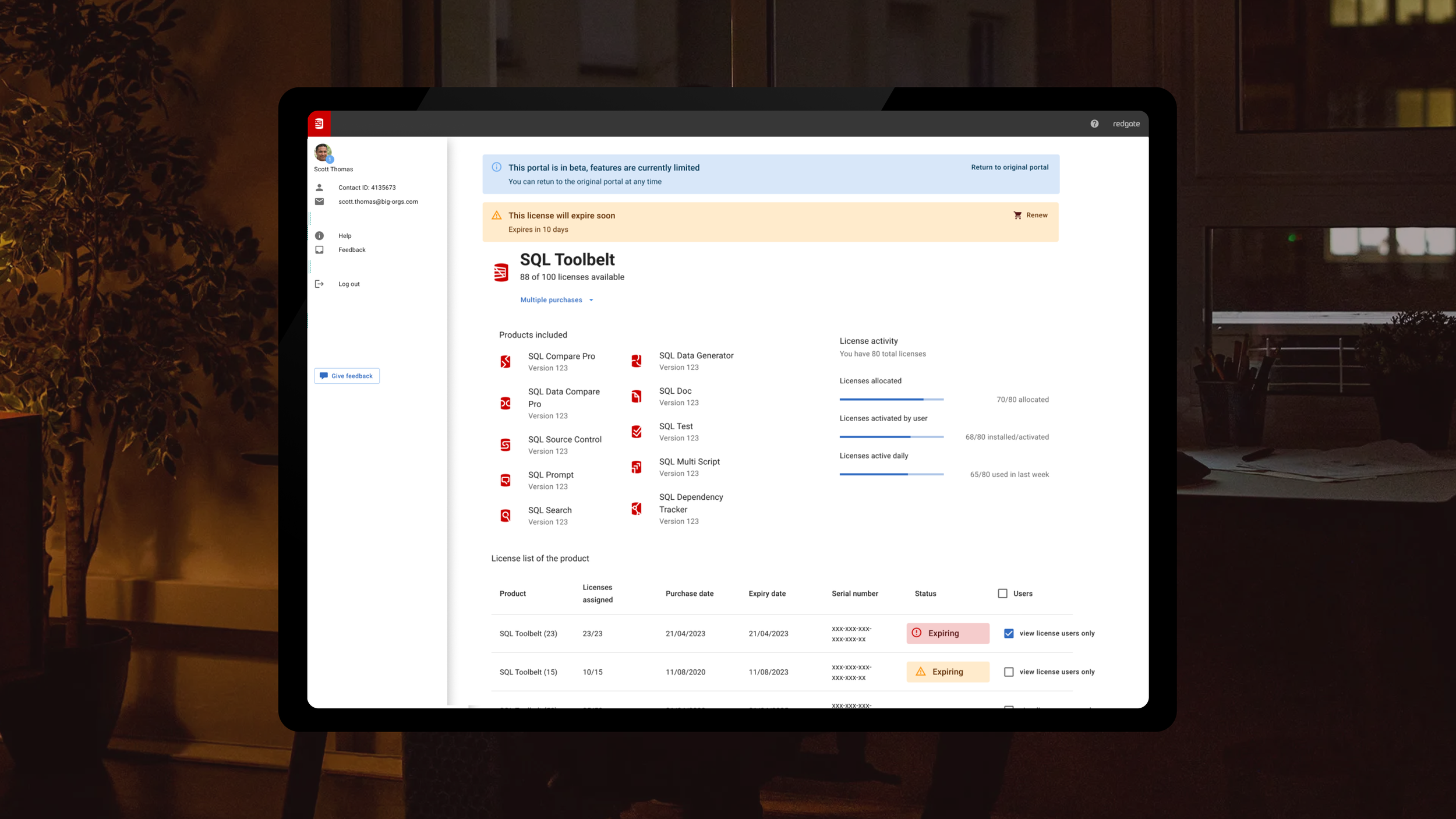
Task: Click the Purchase date column header
Action: (690, 594)
